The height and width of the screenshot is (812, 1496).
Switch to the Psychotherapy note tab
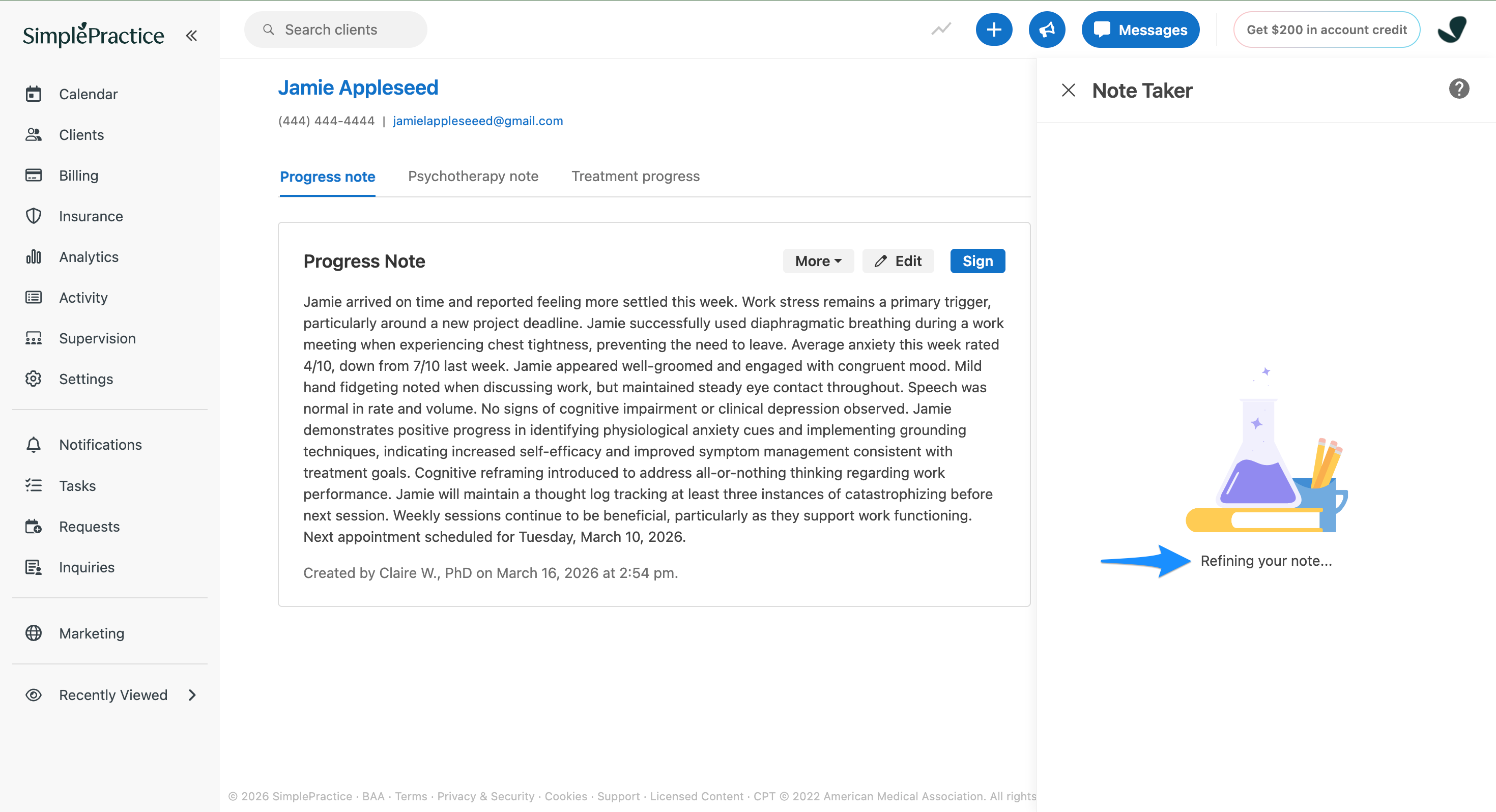(473, 176)
